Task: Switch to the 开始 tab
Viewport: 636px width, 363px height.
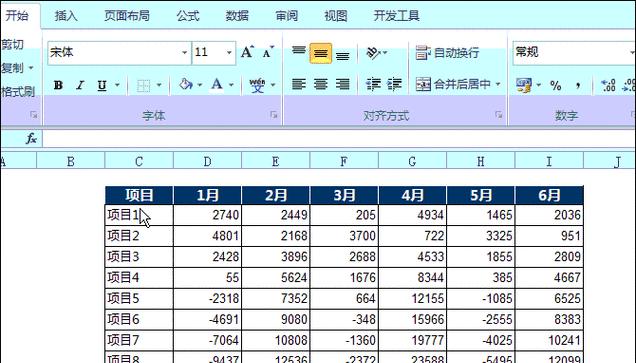Action: (x=17, y=15)
